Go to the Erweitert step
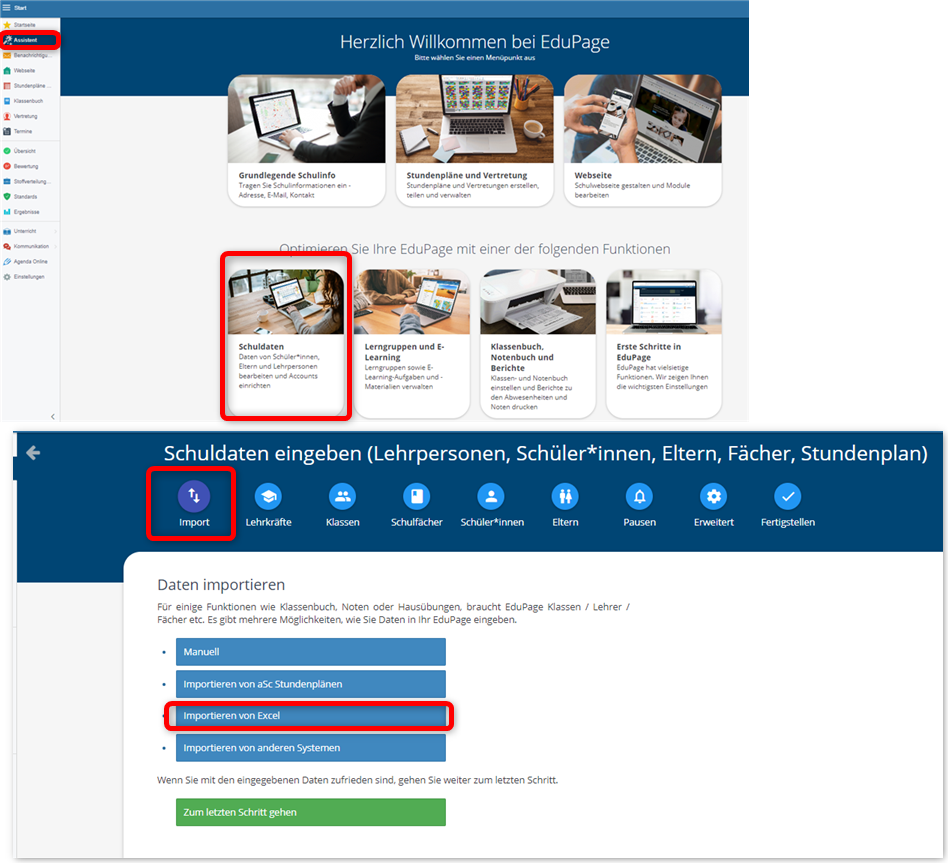Image resolution: width=948 pixels, height=863 pixels. (x=714, y=505)
